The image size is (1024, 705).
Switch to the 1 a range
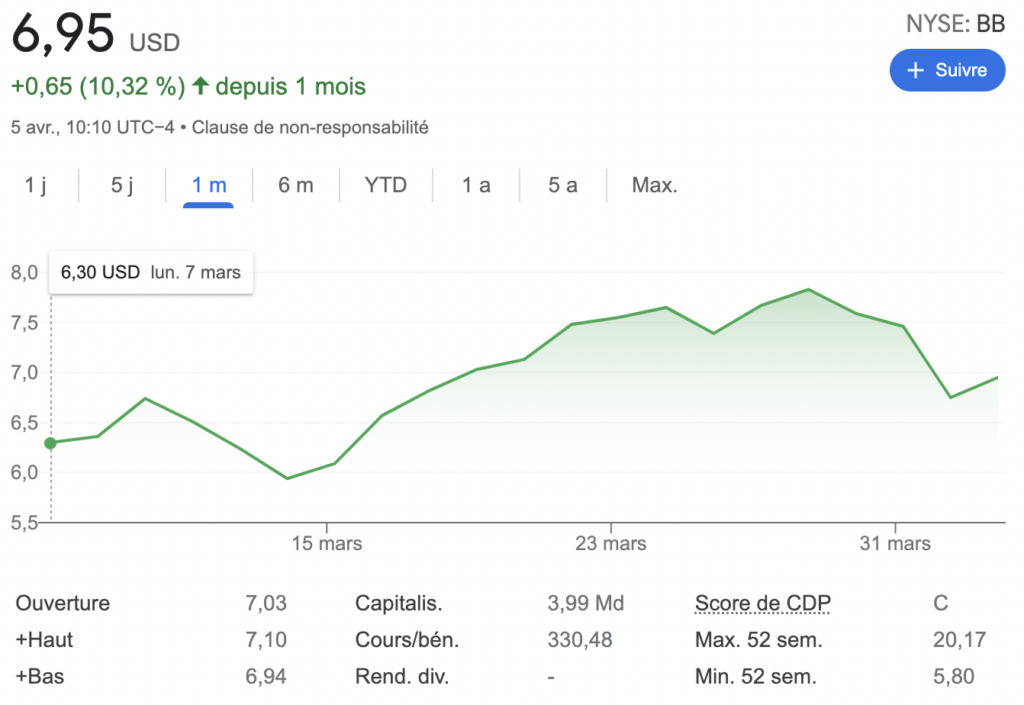click(476, 185)
